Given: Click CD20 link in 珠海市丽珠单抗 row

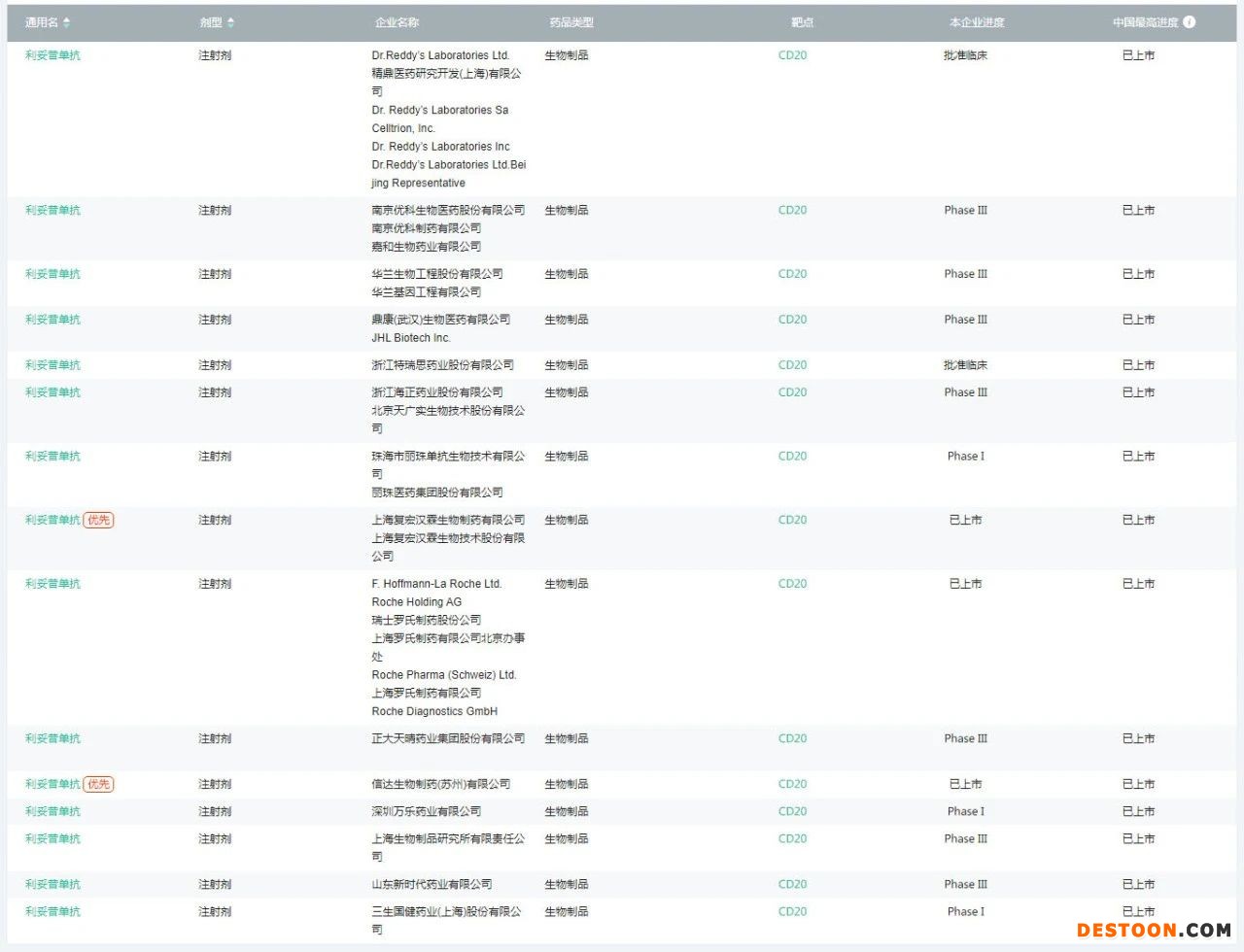Looking at the screenshot, I should tap(792, 456).
